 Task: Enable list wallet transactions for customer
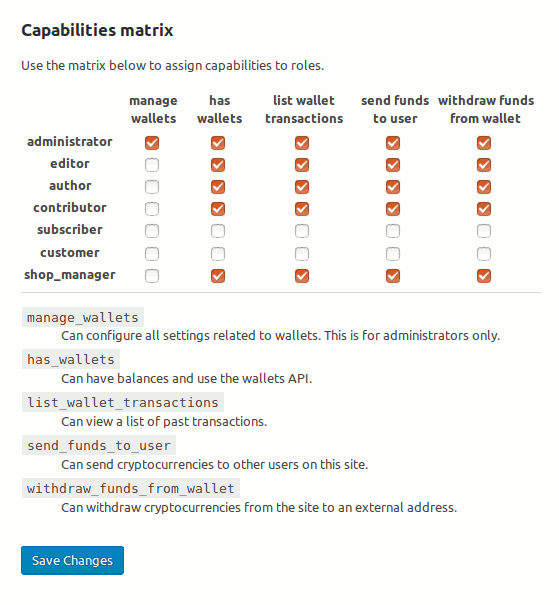tap(302, 253)
